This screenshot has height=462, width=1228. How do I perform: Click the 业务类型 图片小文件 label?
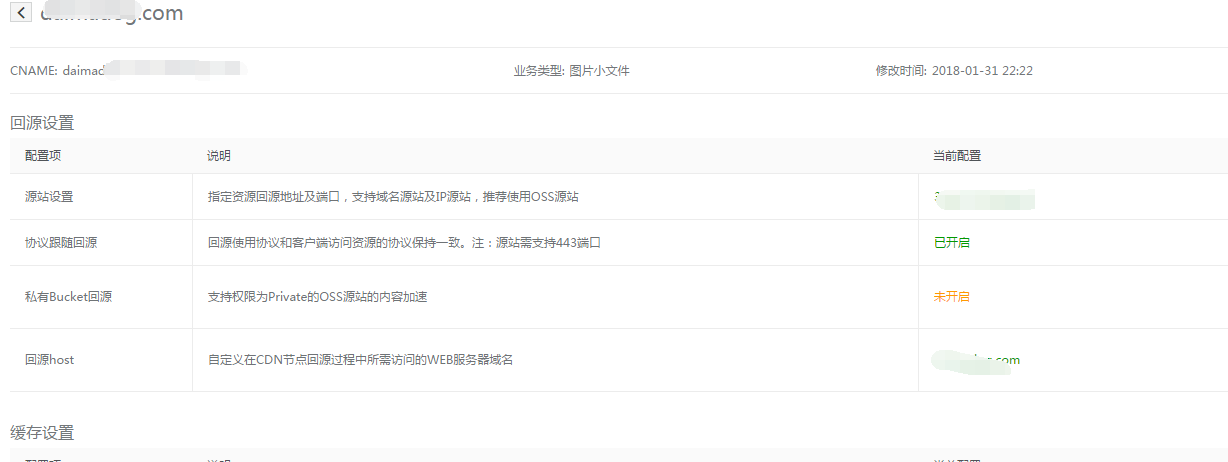[x=571, y=71]
